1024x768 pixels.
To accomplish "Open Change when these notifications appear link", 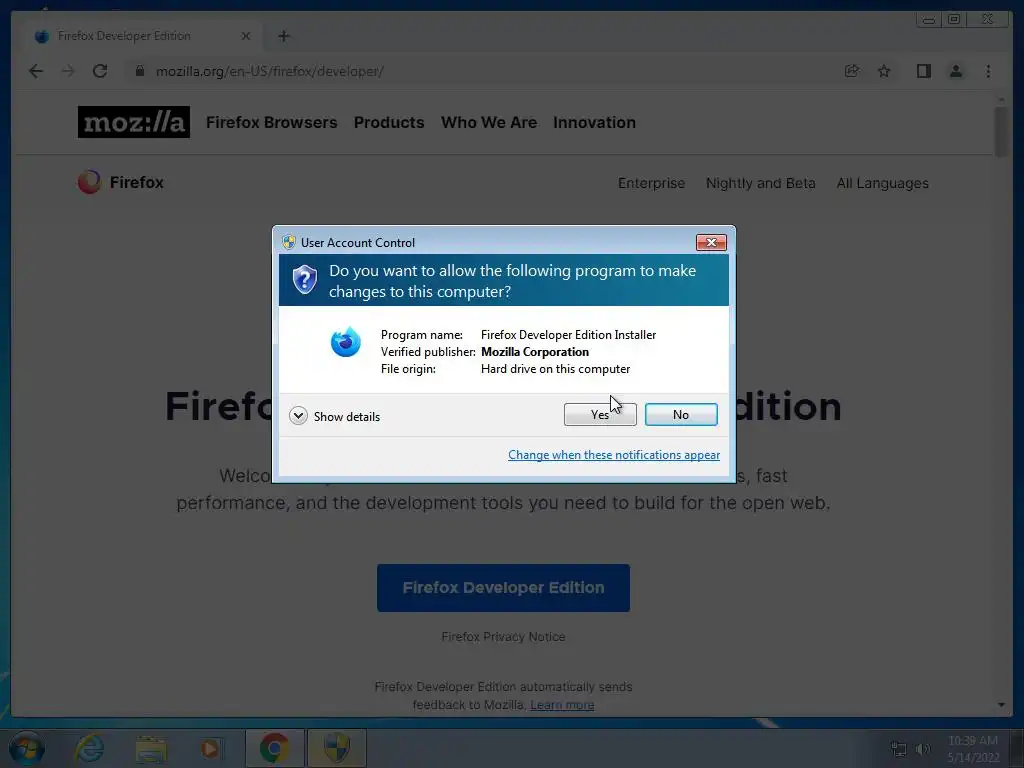I will (614, 455).
